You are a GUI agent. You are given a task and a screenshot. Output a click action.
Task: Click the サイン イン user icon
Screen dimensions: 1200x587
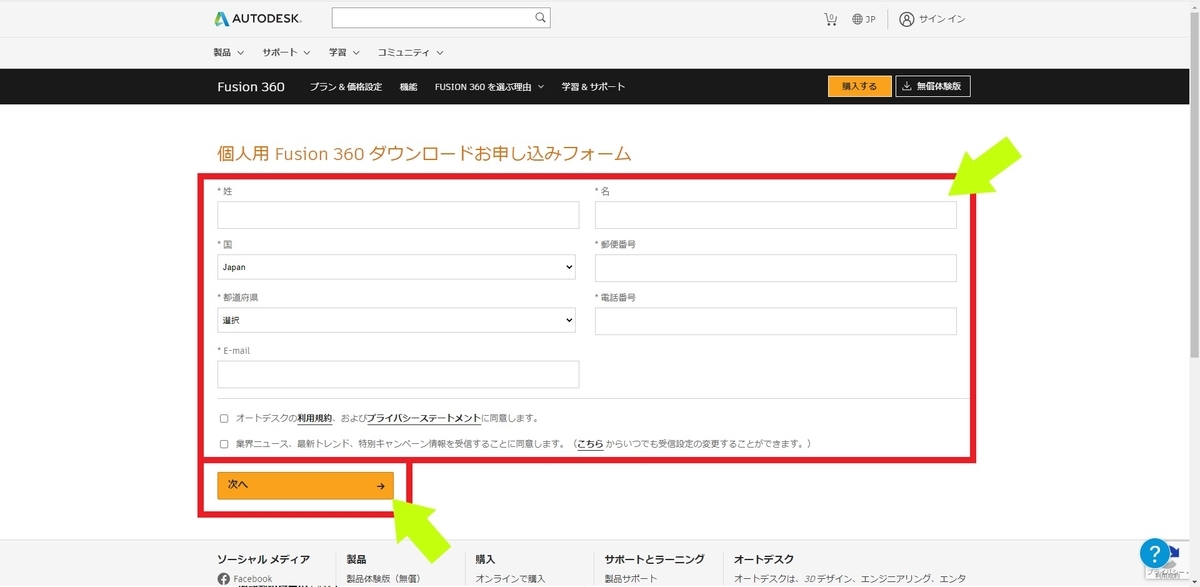(906, 18)
